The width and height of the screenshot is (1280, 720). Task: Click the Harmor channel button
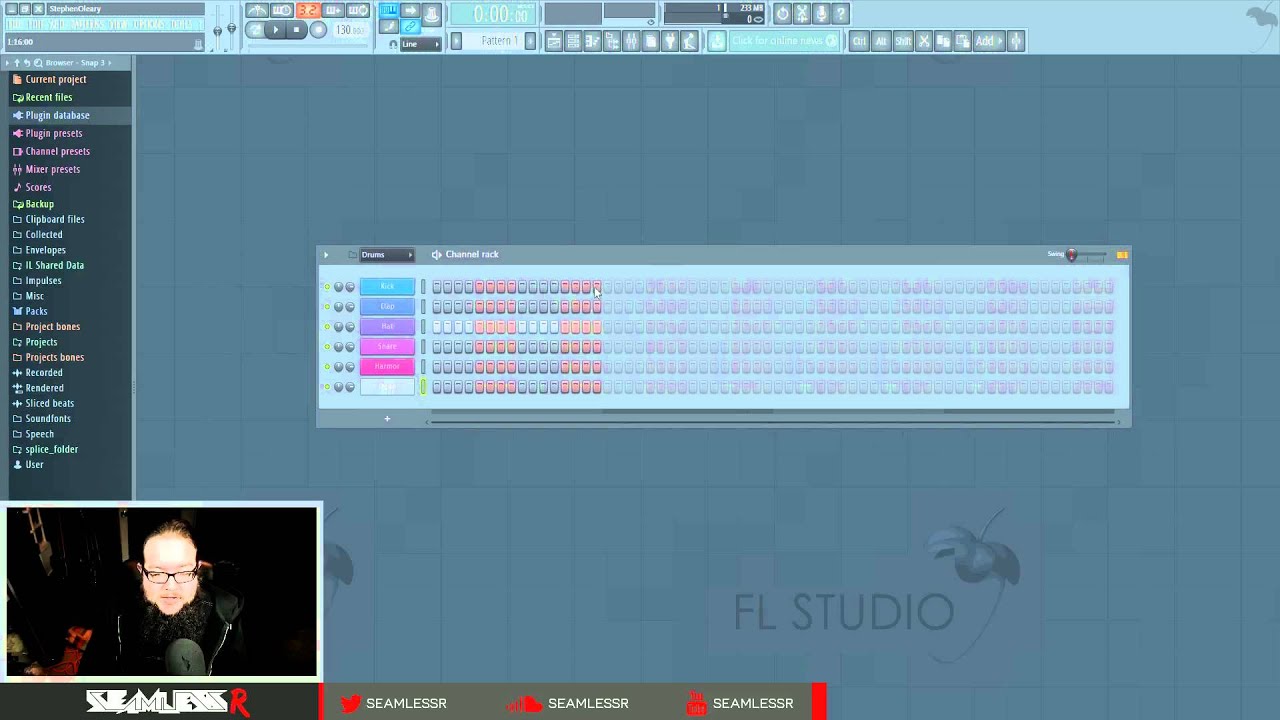click(x=387, y=367)
